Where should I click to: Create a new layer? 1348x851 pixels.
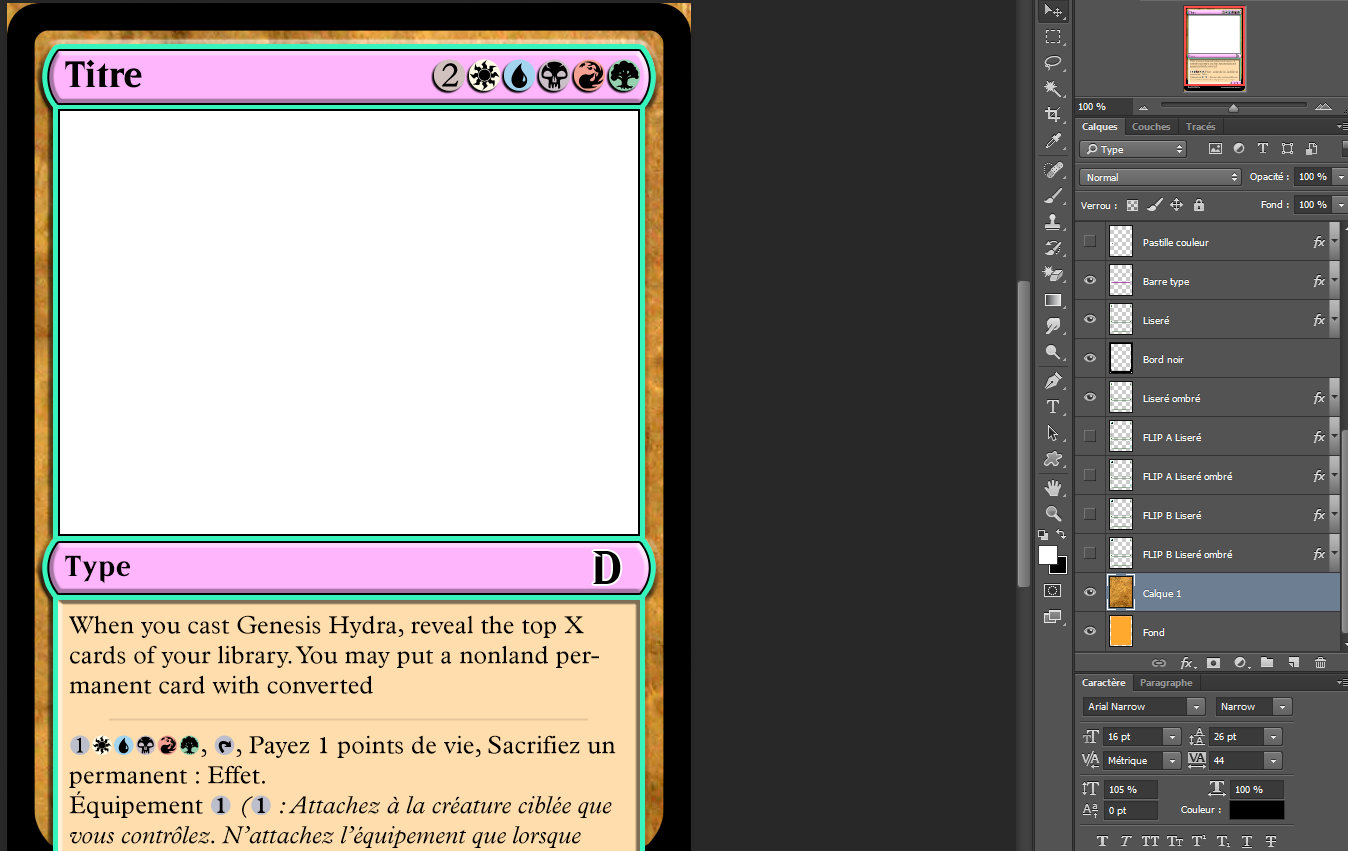(1293, 662)
